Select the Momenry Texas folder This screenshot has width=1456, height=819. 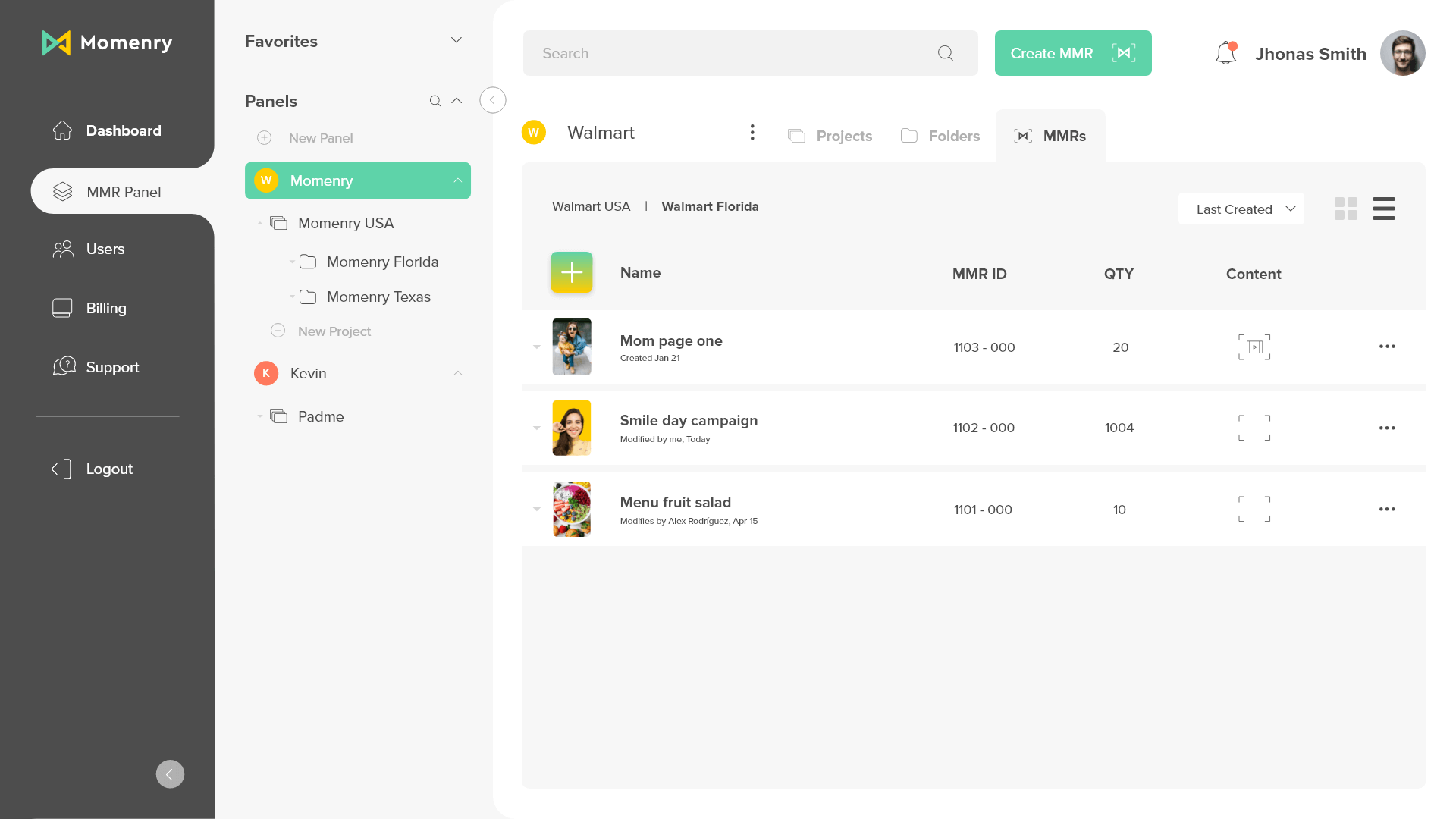pyautogui.click(x=365, y=297)
